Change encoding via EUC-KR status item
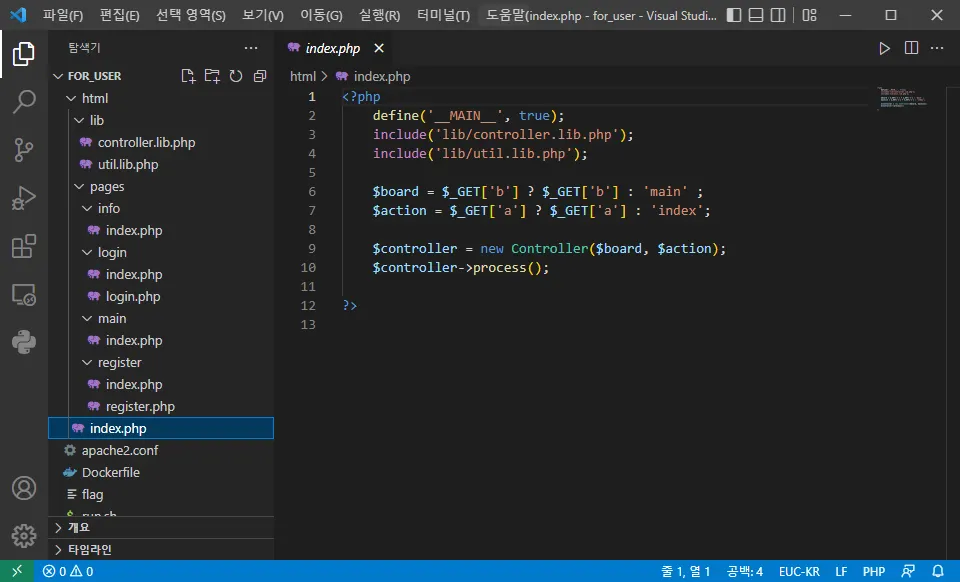Viewport: 960px width, 582px height. point(799,571)
